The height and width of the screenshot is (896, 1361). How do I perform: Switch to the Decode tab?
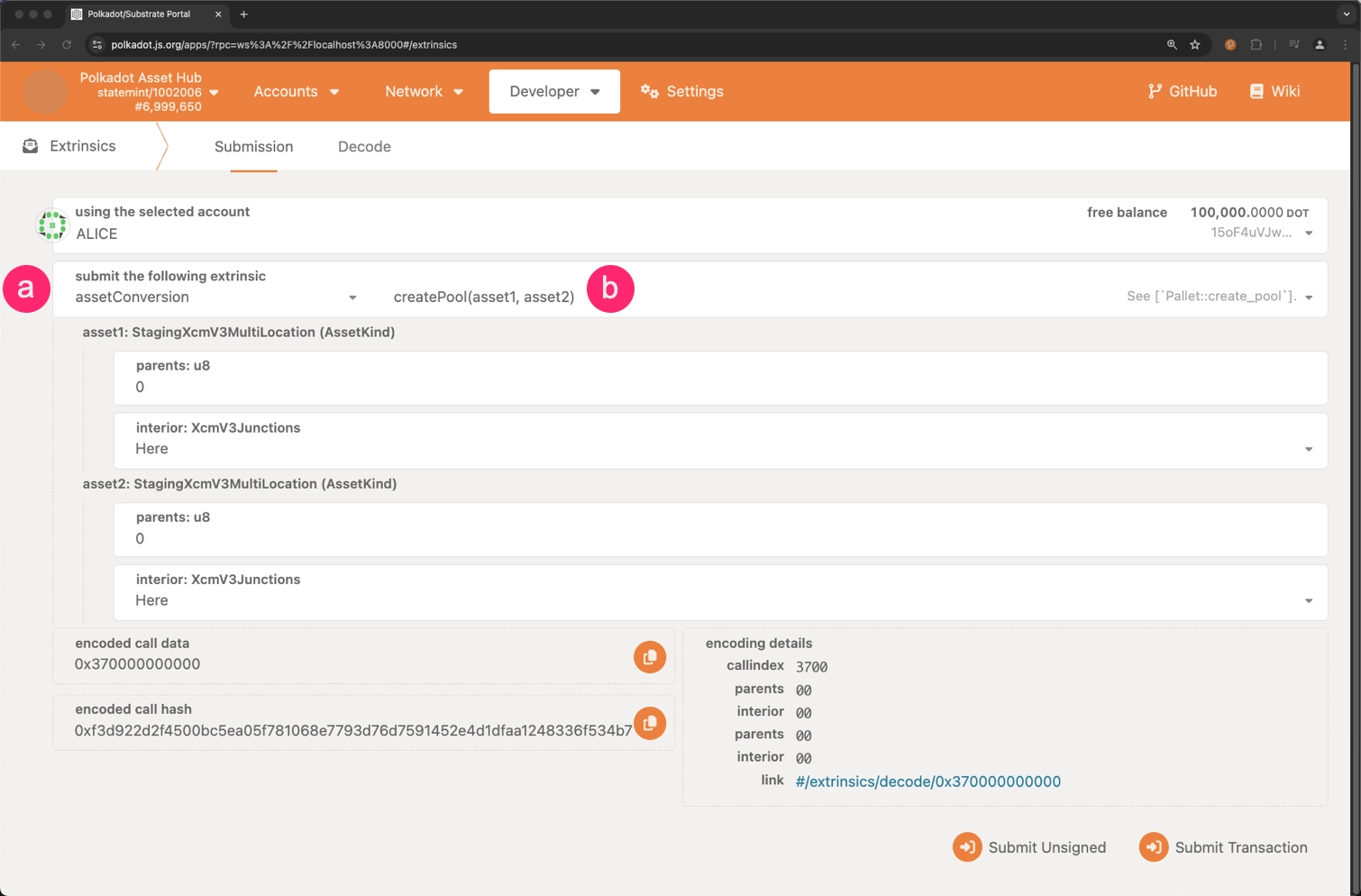[x=364, y=147]
